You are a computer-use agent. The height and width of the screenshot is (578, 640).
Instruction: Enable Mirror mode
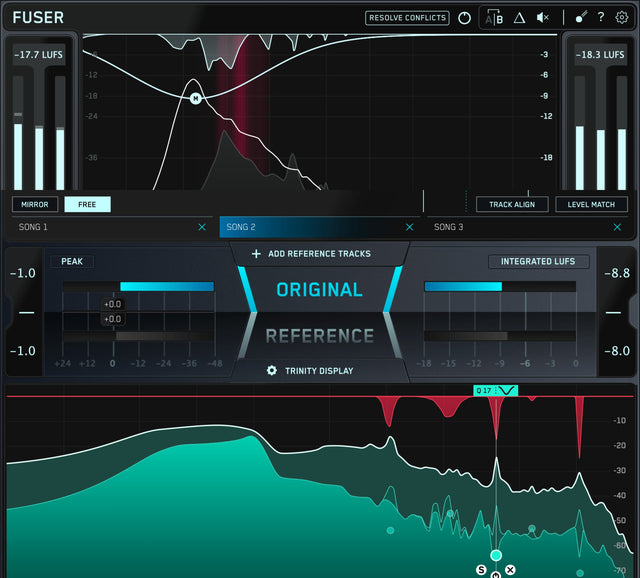click(35, 204)
